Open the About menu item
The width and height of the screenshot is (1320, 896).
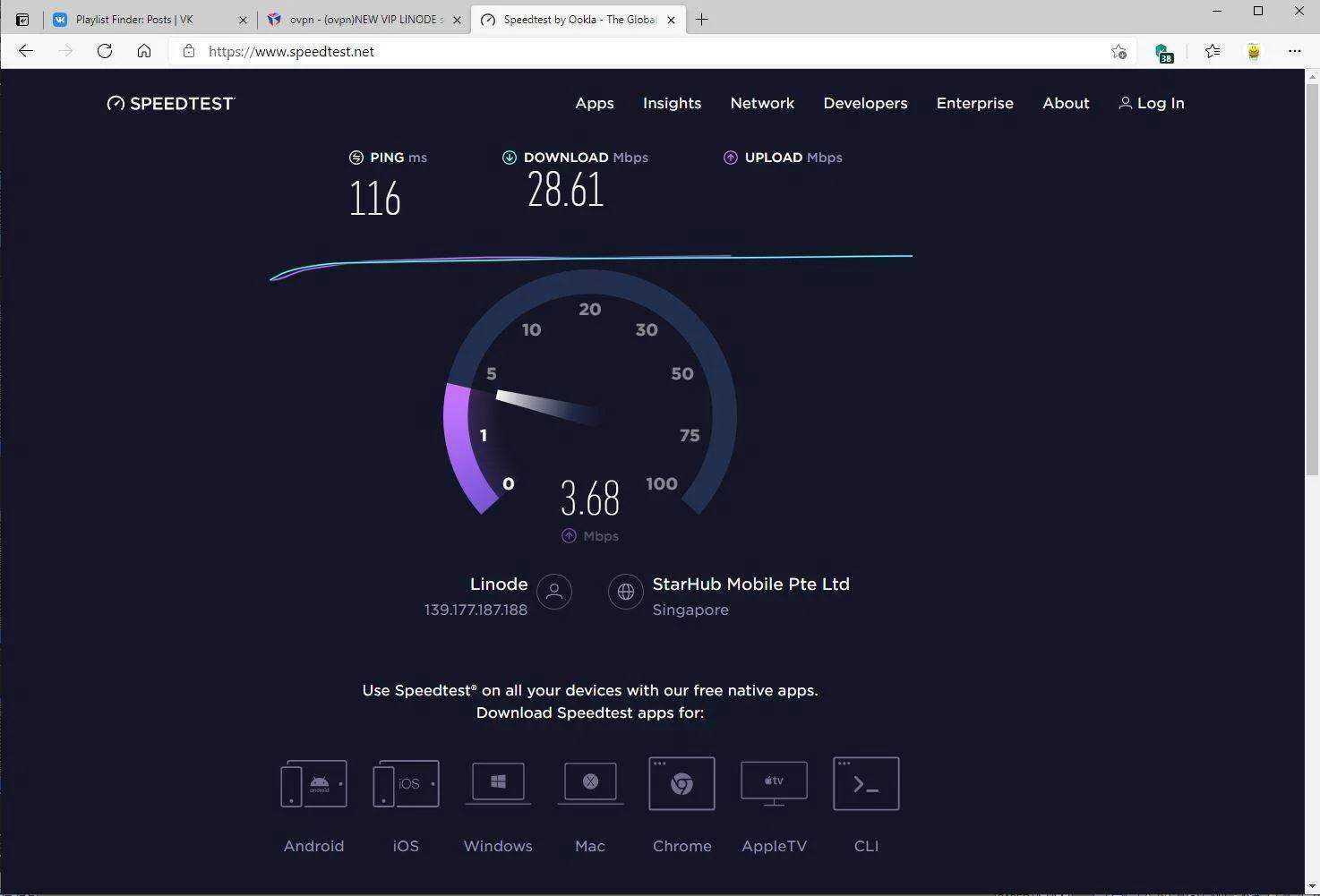[1066, 104]
